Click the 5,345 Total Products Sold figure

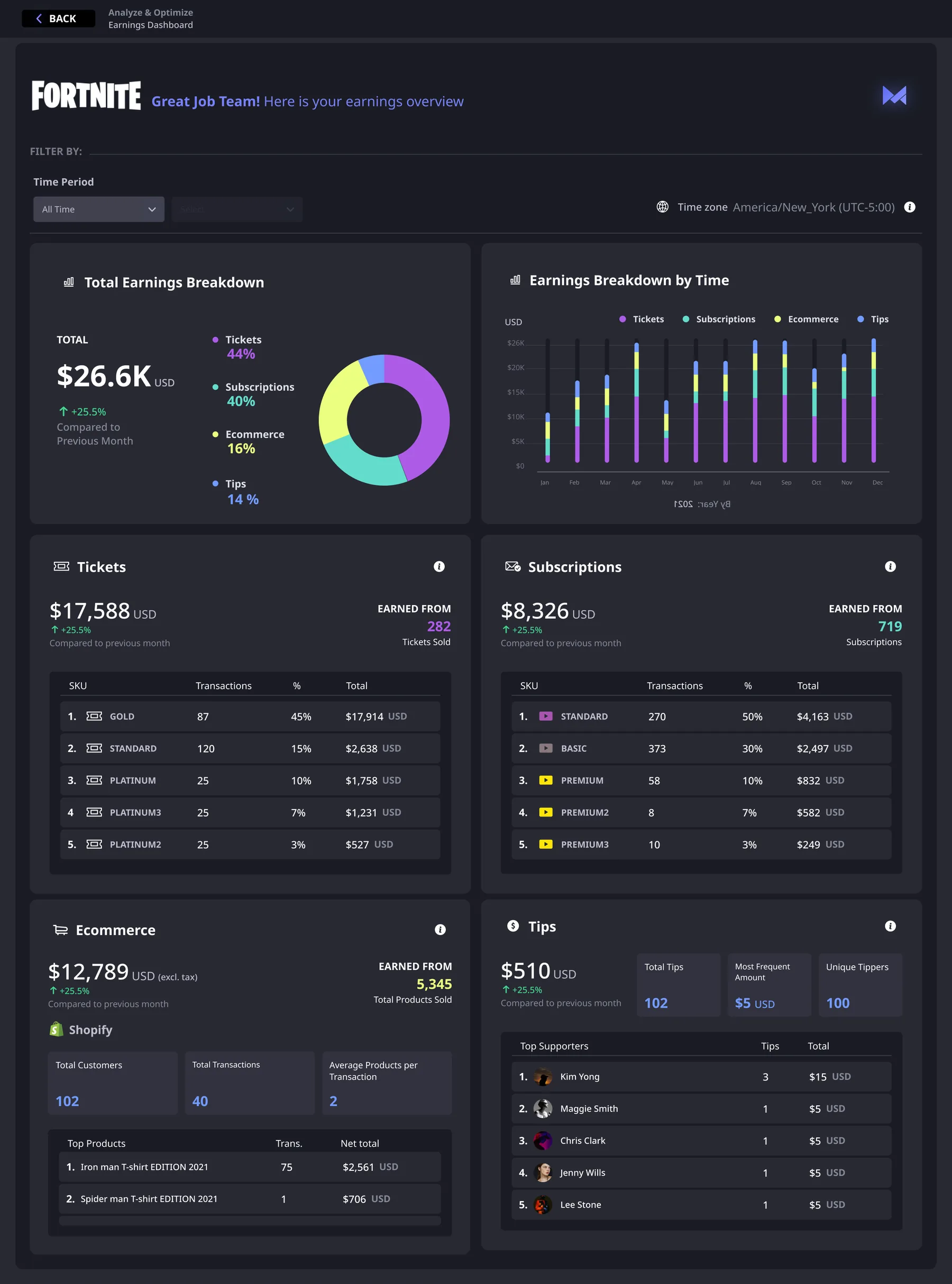click(x=434, y=984)
